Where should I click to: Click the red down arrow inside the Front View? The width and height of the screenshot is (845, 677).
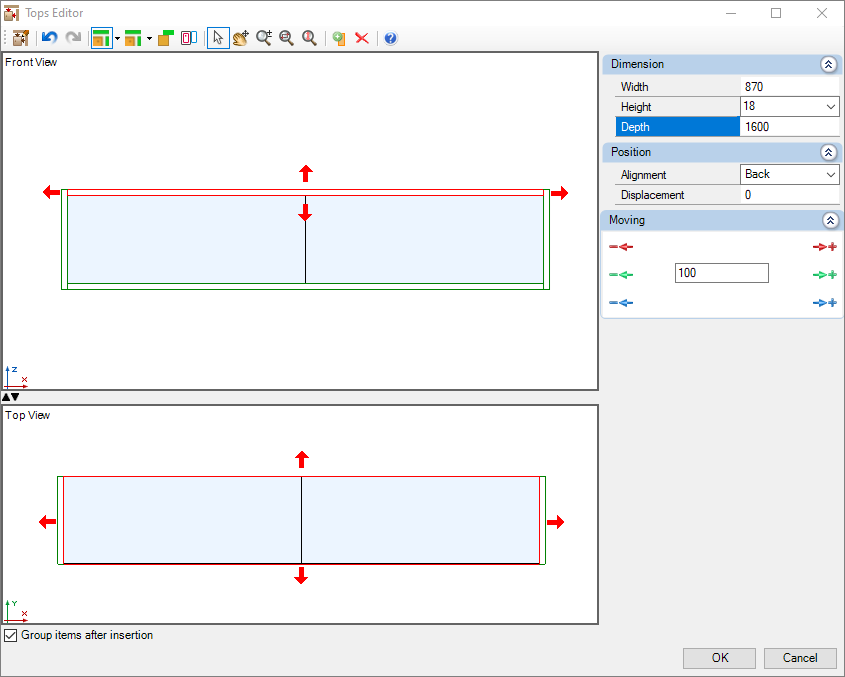click(305, 213)
